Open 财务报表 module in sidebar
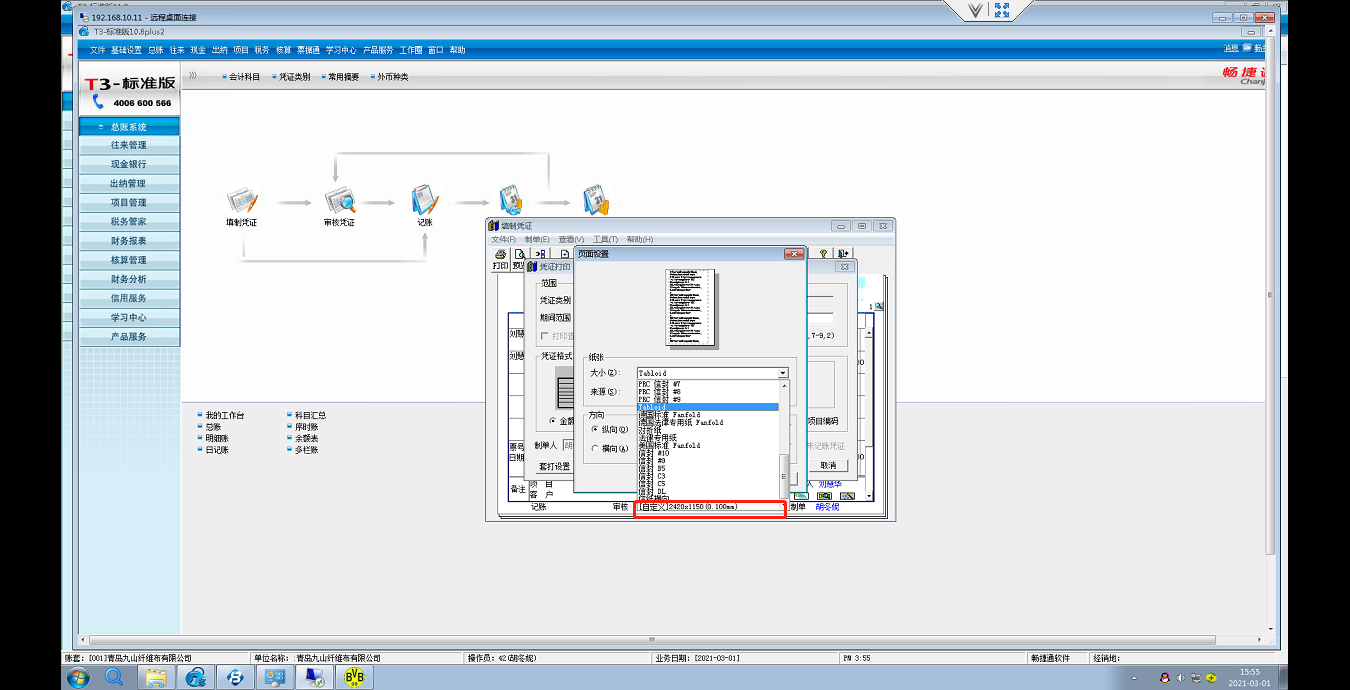The image size is (1350, 690). click(x=130, y=241)
